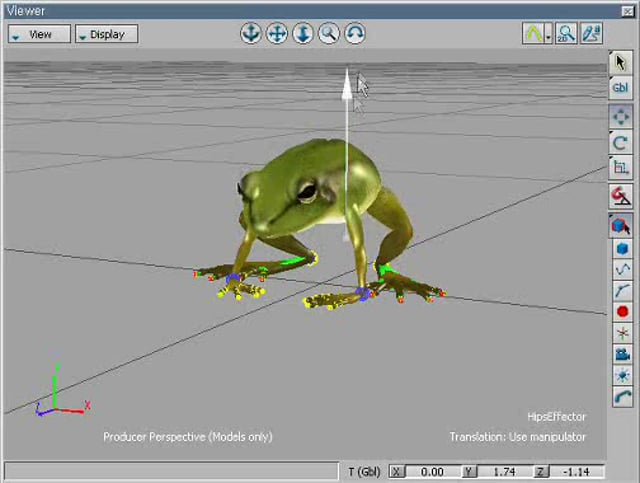
Task: Toggle the red octagon marker visibility icon
Action: pos(622,312)
